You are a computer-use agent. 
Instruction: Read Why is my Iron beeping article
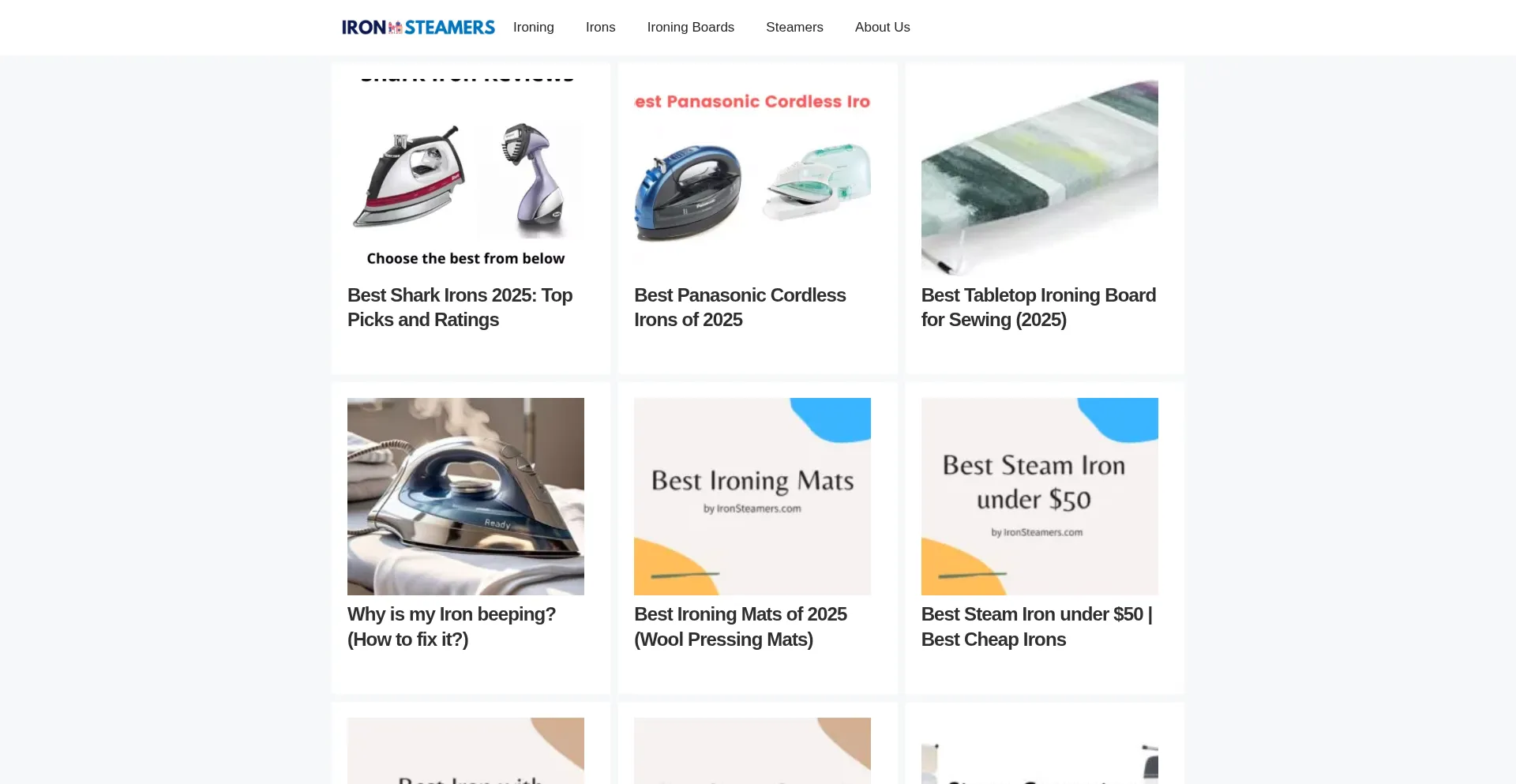click(x=452, y=627)
